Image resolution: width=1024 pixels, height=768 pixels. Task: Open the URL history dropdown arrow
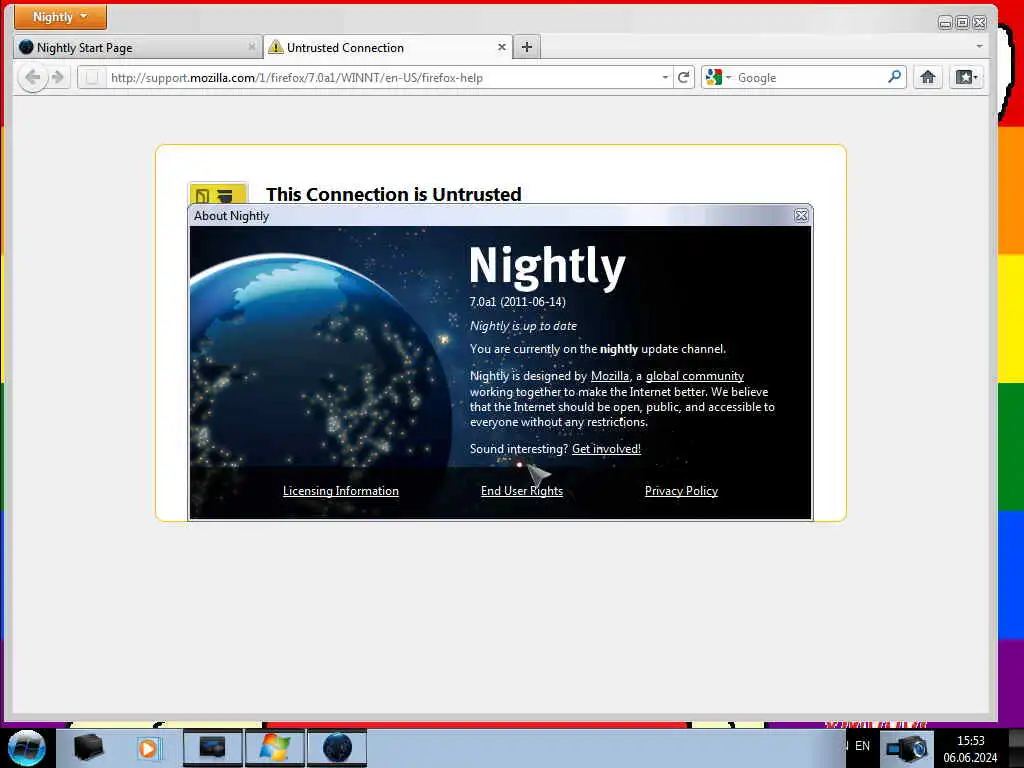(x=665, y=78)
